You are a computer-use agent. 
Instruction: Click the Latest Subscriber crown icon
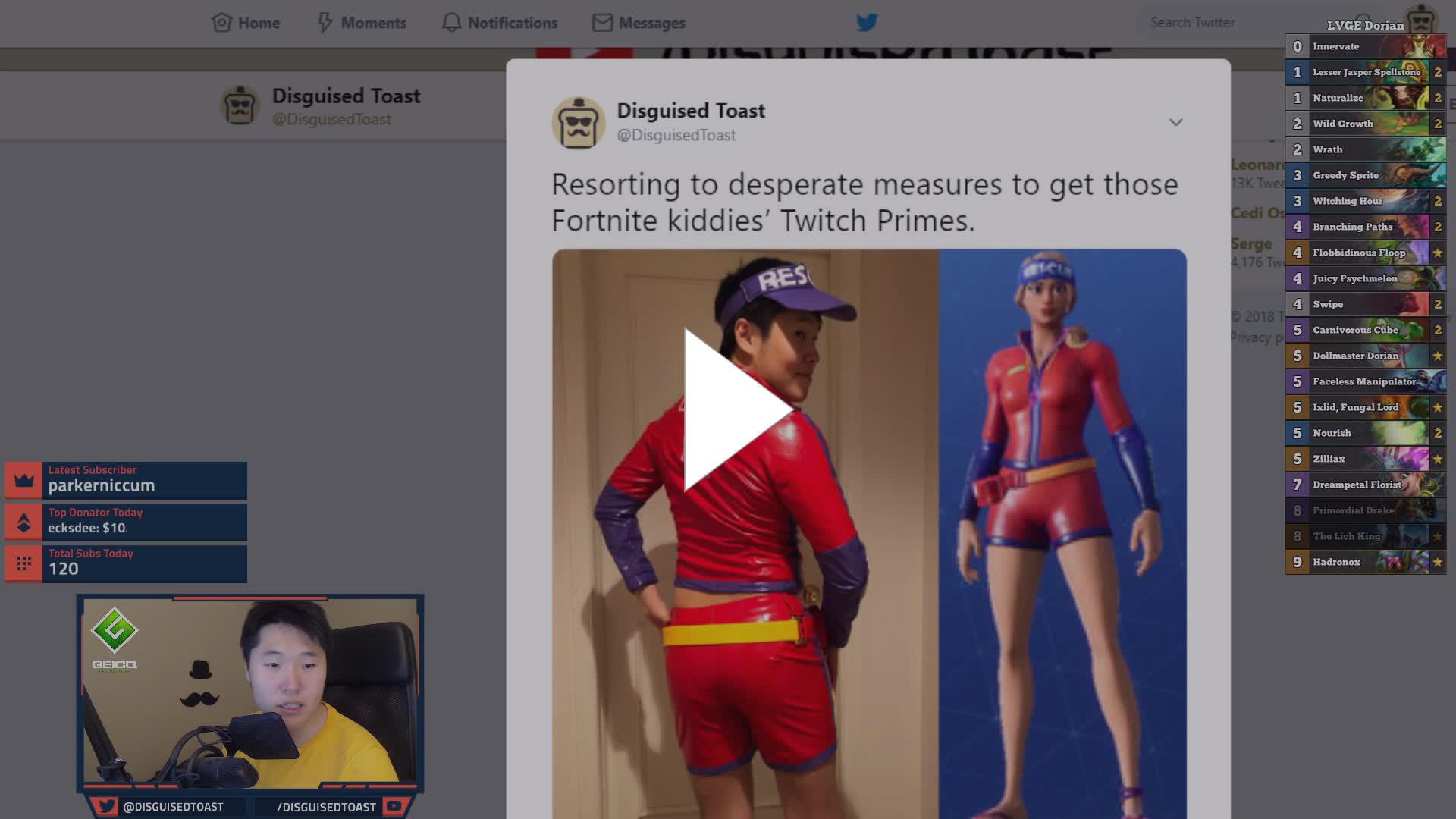[24, 481]
